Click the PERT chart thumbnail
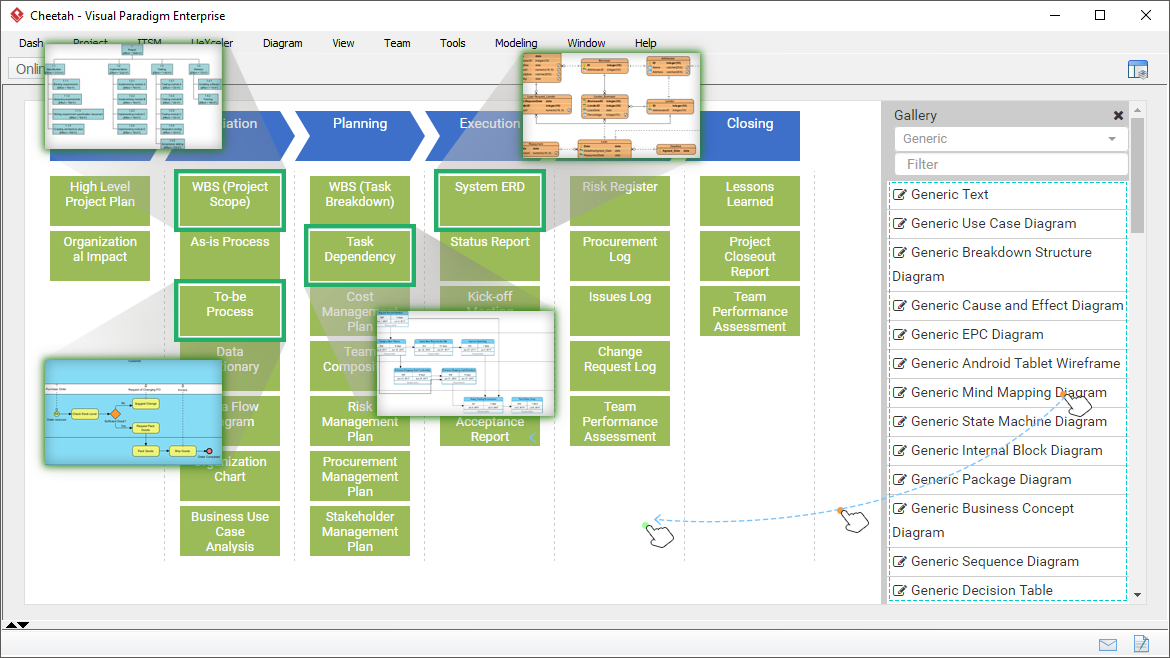This screenshot has height=658, width=1170. [466, 363]
